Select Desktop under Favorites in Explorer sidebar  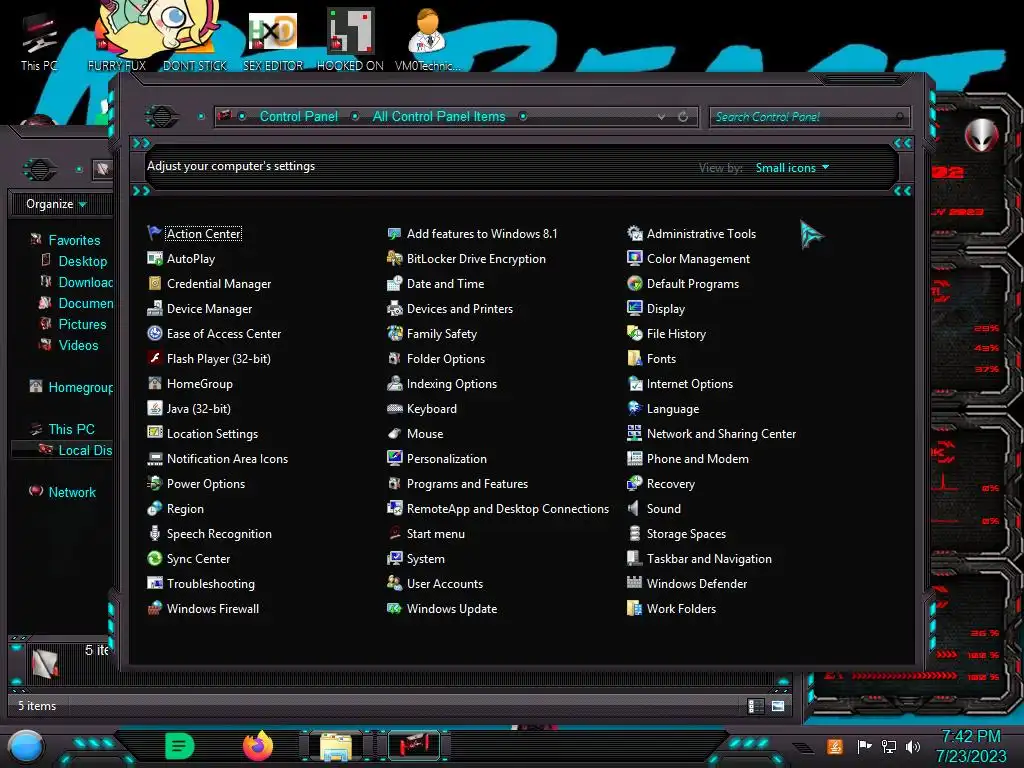[x=82, y=261]
